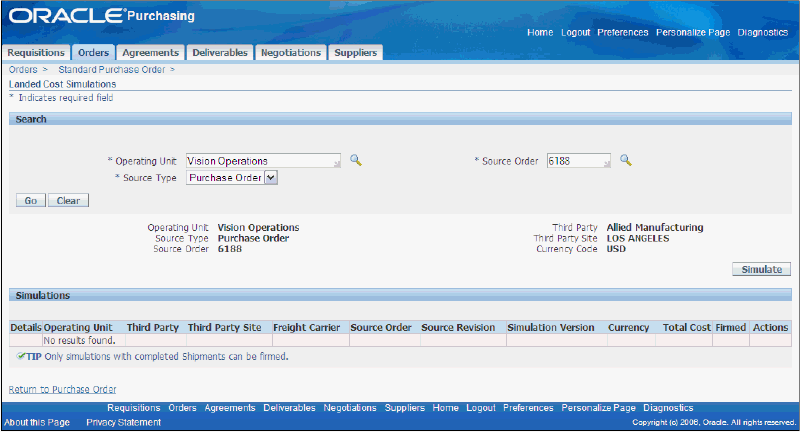Switch to the Negotiations tab
This screenshot has width=800, height=432.
[x=291, y=53]
